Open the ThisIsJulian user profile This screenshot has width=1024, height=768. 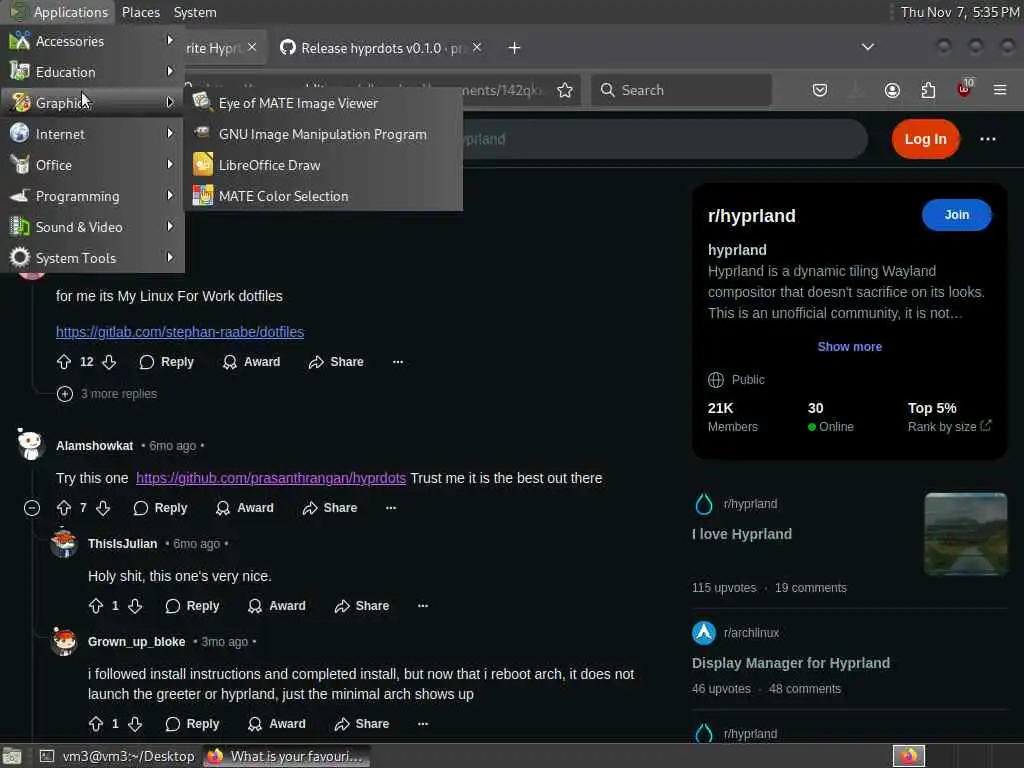pyautogui.click(x=123, y=544)
